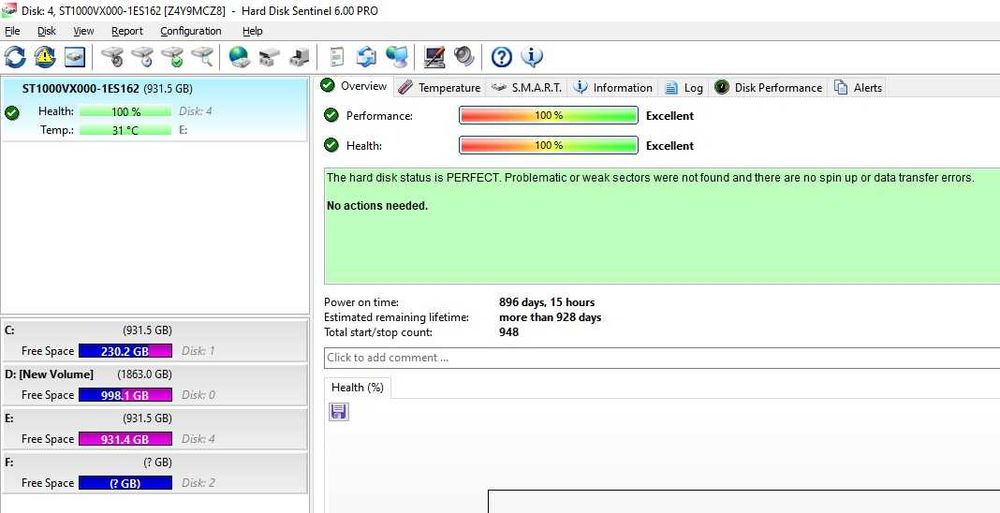The image size is (1000, 513).
Task: Click the disk panel toolbar icon
Action: 74,57
